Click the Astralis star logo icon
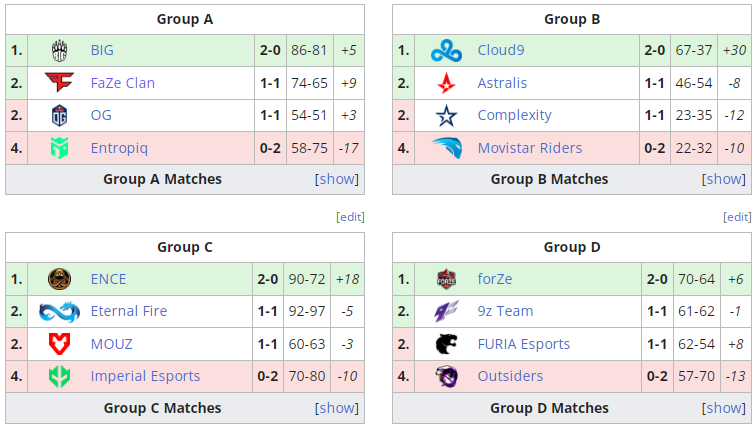Screen dimensions: 756x427 click(447, 83)
